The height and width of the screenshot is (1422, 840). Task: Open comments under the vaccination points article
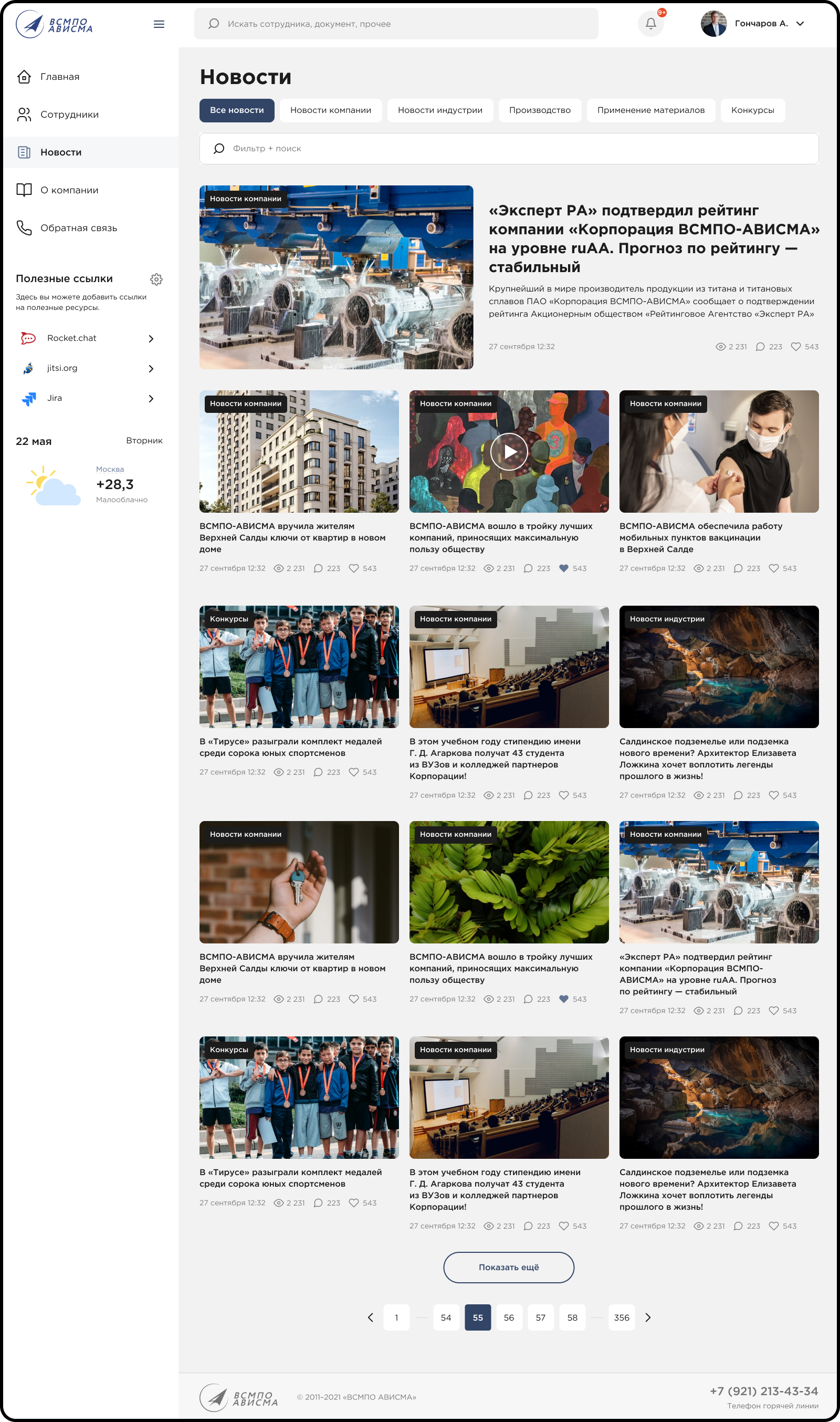738,568
